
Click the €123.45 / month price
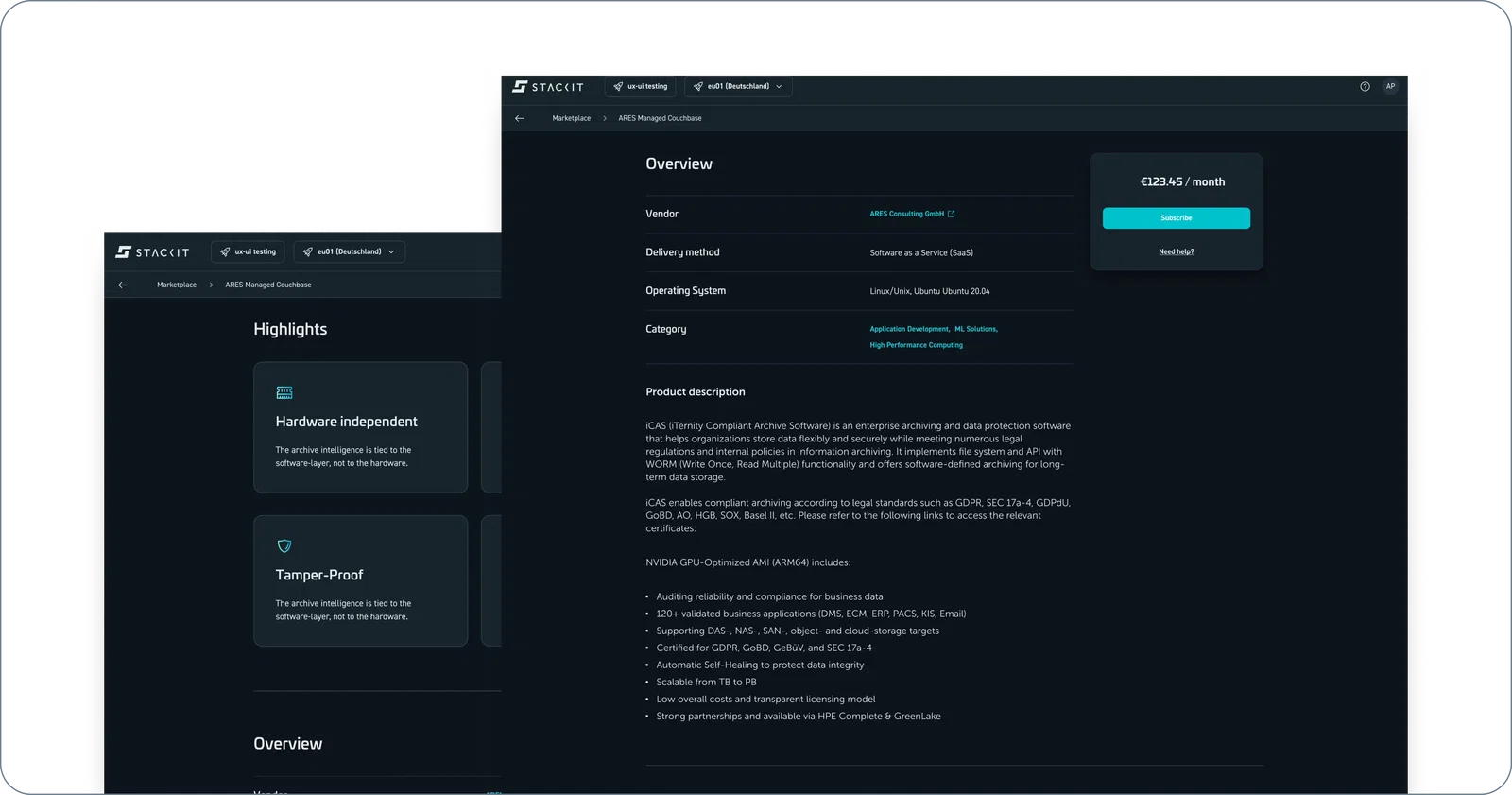click(x=1182, y=181)
